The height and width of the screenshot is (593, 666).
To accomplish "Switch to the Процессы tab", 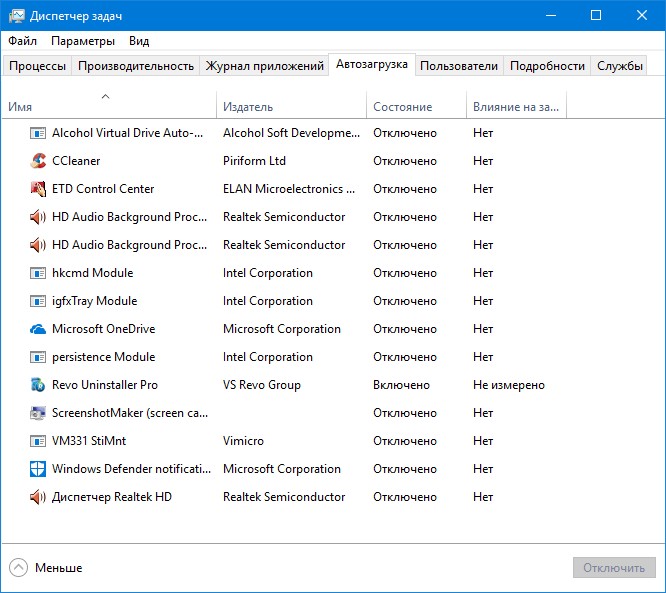I will [x=37, y=66].
